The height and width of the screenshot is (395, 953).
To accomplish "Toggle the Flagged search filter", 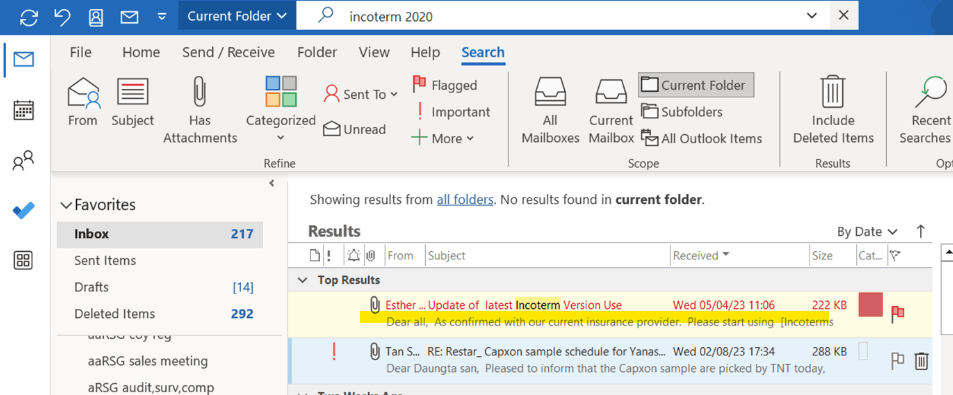I will point(445,85).
